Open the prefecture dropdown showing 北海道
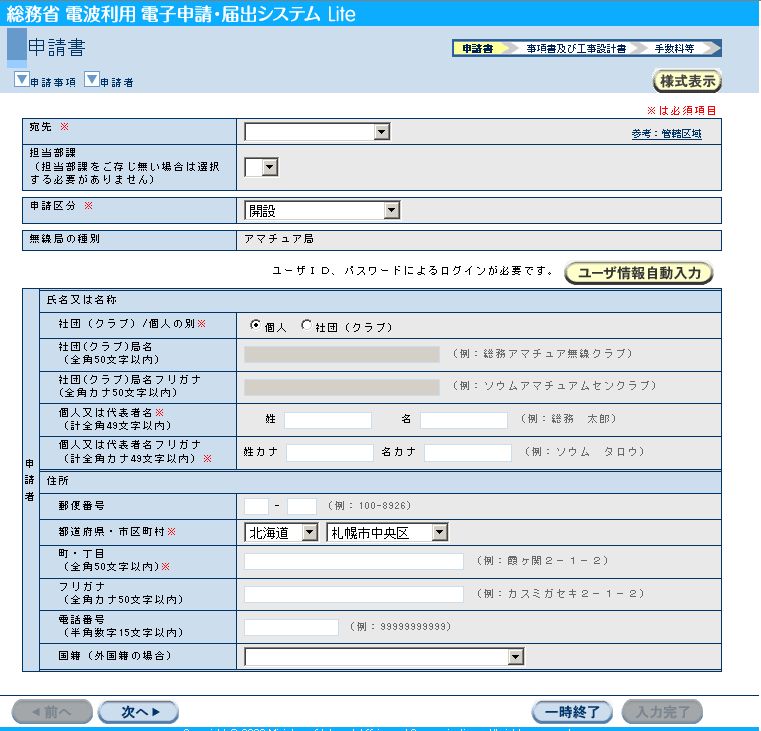The image size is (761, 731). click(x=281, y=533)
